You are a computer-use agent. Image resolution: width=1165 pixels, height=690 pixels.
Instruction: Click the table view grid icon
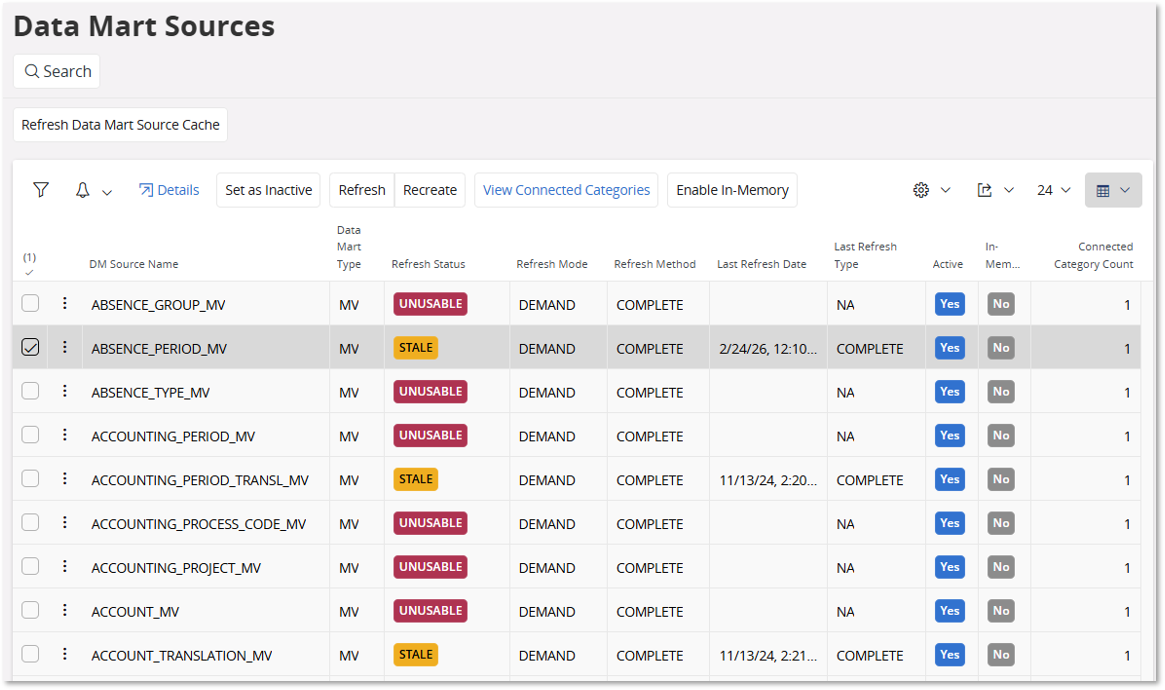[1103, 191]
